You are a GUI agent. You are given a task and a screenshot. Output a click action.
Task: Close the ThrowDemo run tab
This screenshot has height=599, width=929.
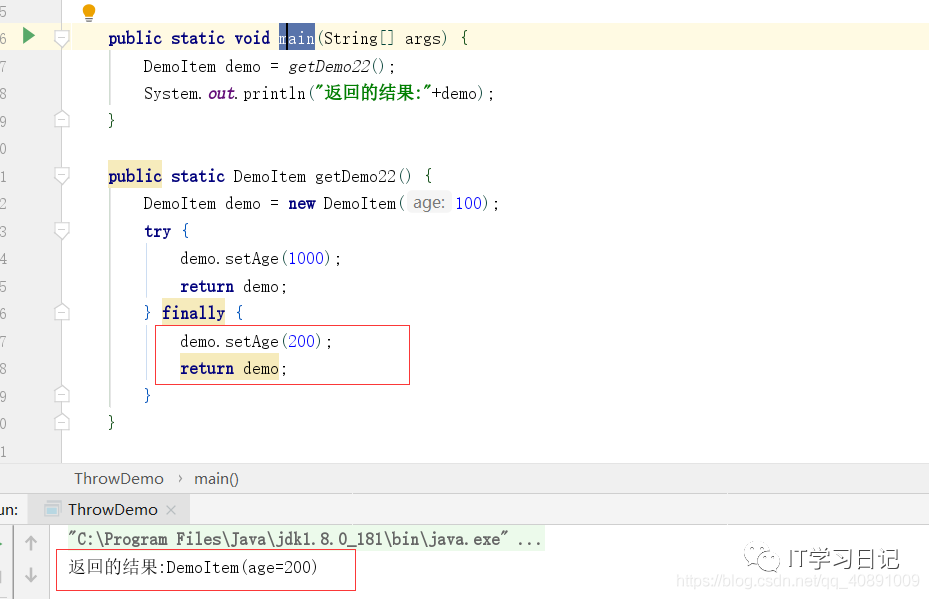(171, 510)
